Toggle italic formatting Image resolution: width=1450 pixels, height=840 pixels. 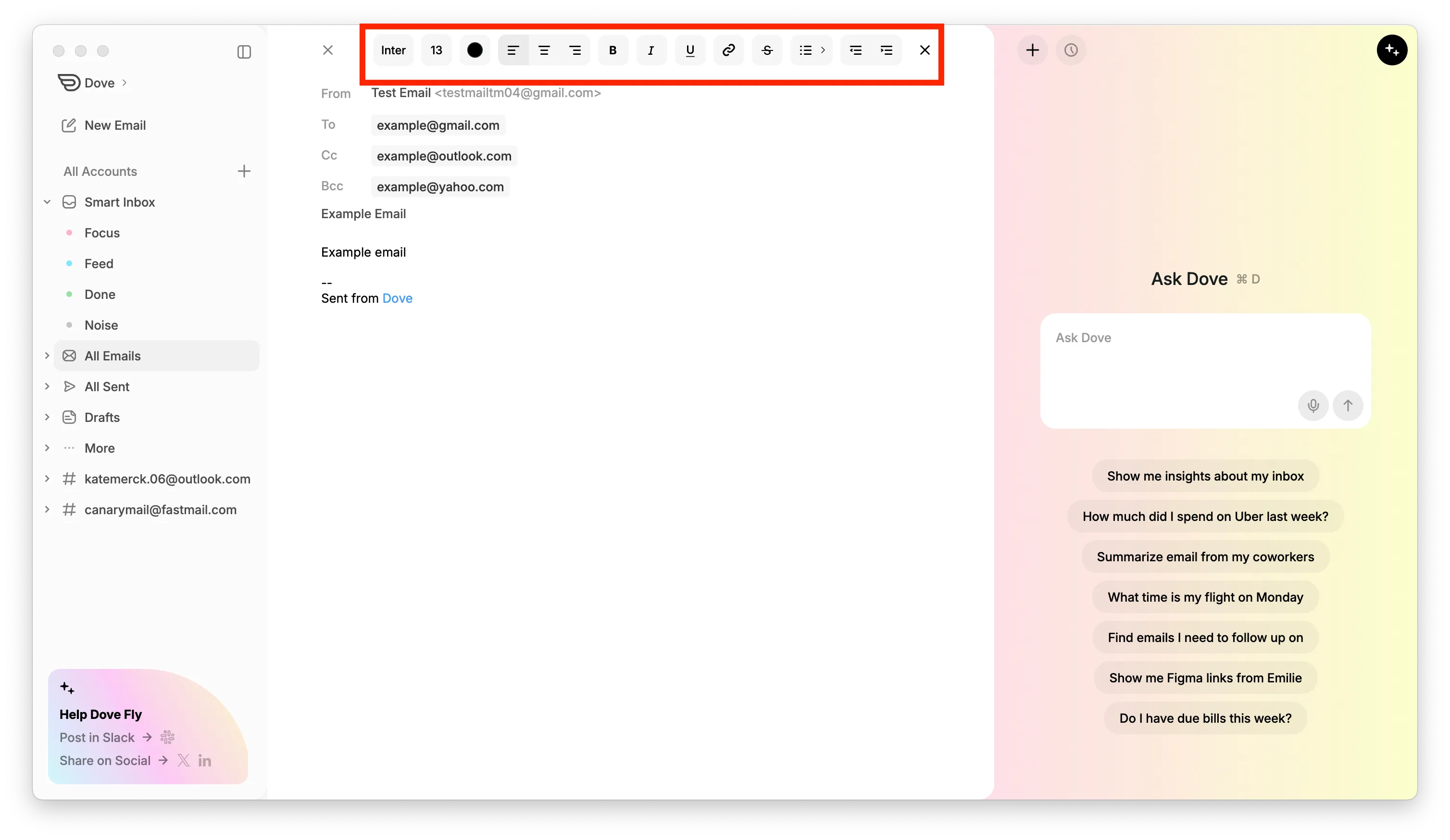pyautogui.click(x=651, y=50)
